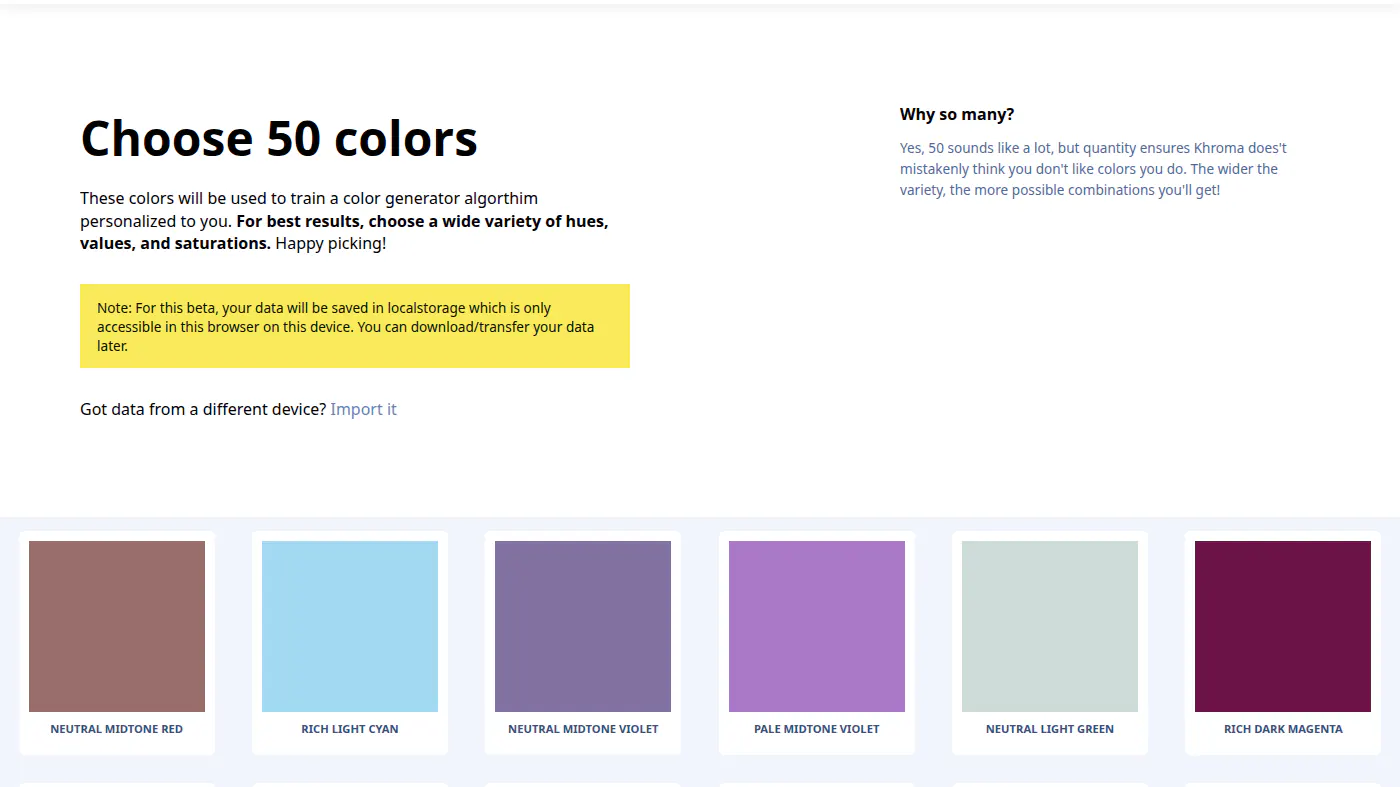
Task: Choose the Neutral Midtone Violet swatch
Action: (x=583, y=626)
